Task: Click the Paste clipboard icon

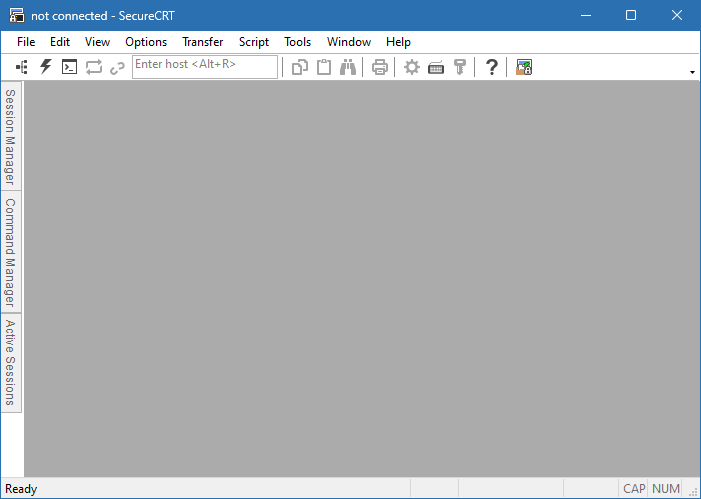Action: [324, 67]
